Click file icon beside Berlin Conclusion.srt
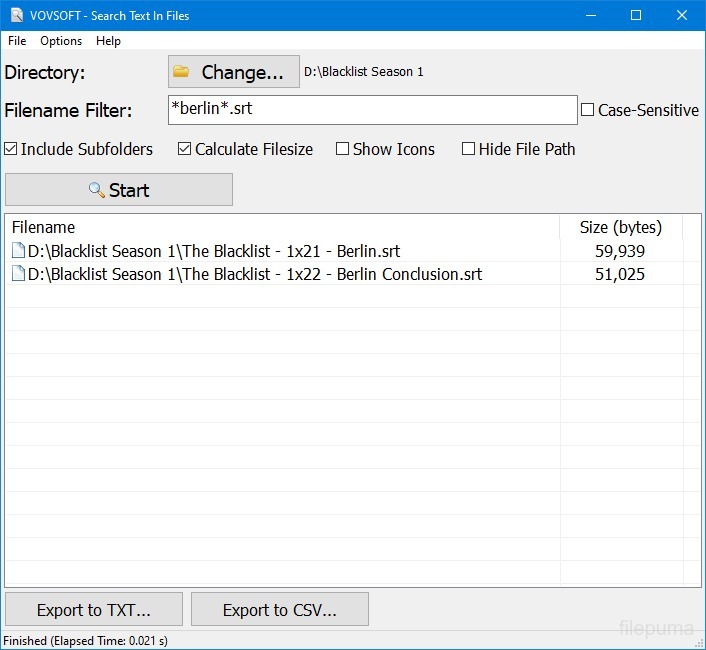The width and height of the screenshot is (706, 650). tap(18, 274)
